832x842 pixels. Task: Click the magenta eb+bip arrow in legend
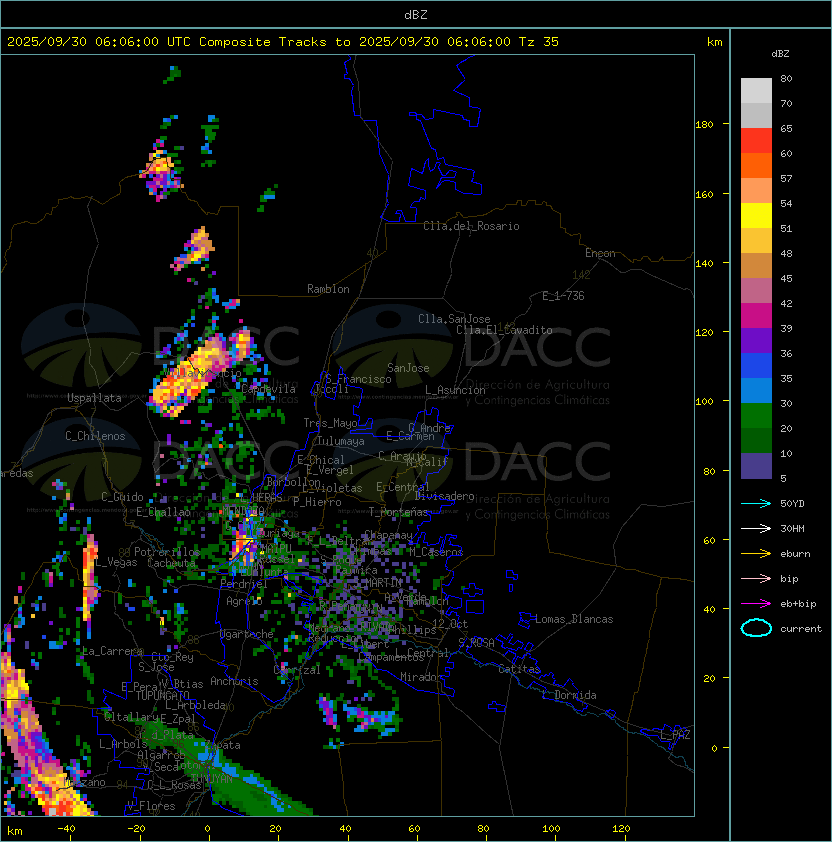click(x=756, y=604)
